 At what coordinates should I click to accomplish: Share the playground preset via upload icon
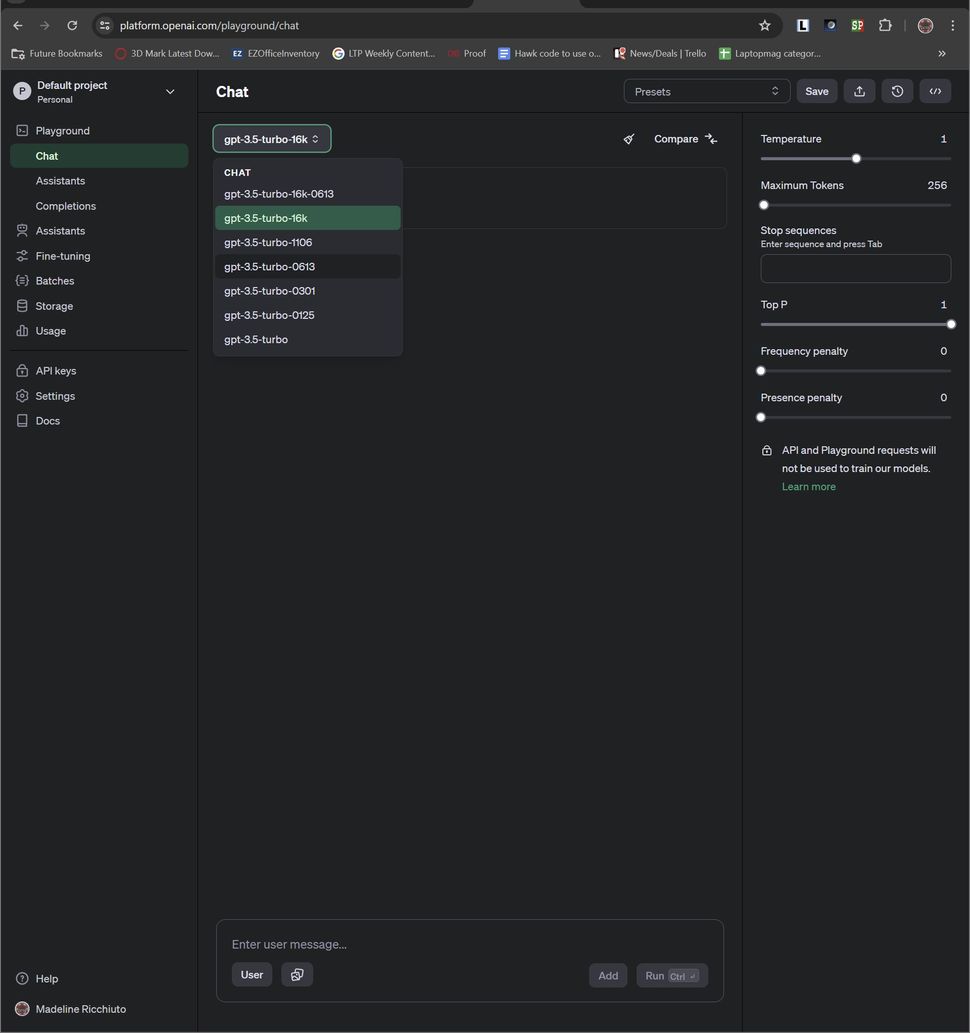tap(858, 91)
